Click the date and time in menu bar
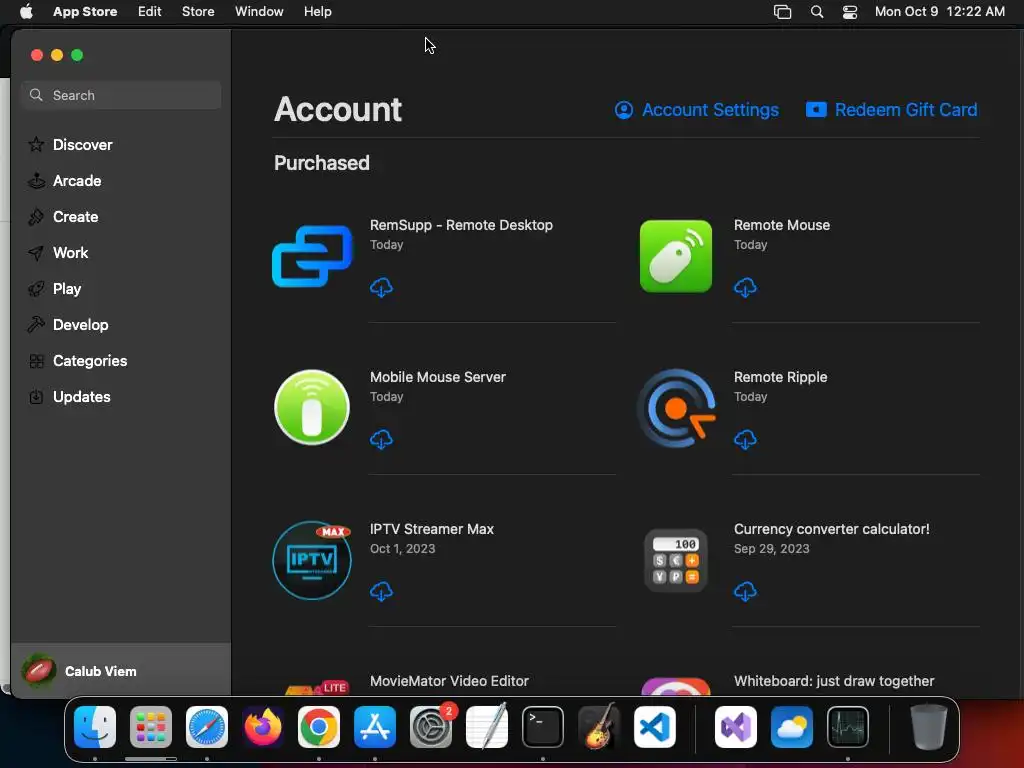 [x=940, y=12]
